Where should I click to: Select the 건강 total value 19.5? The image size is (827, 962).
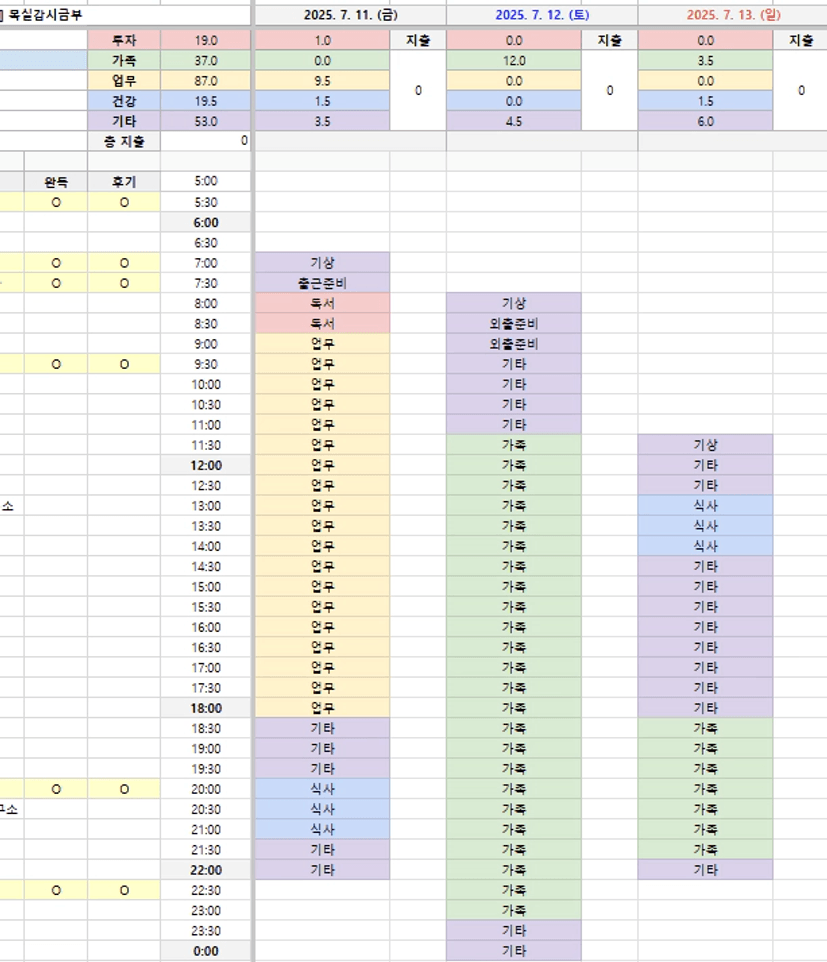[x=206, y=101]
